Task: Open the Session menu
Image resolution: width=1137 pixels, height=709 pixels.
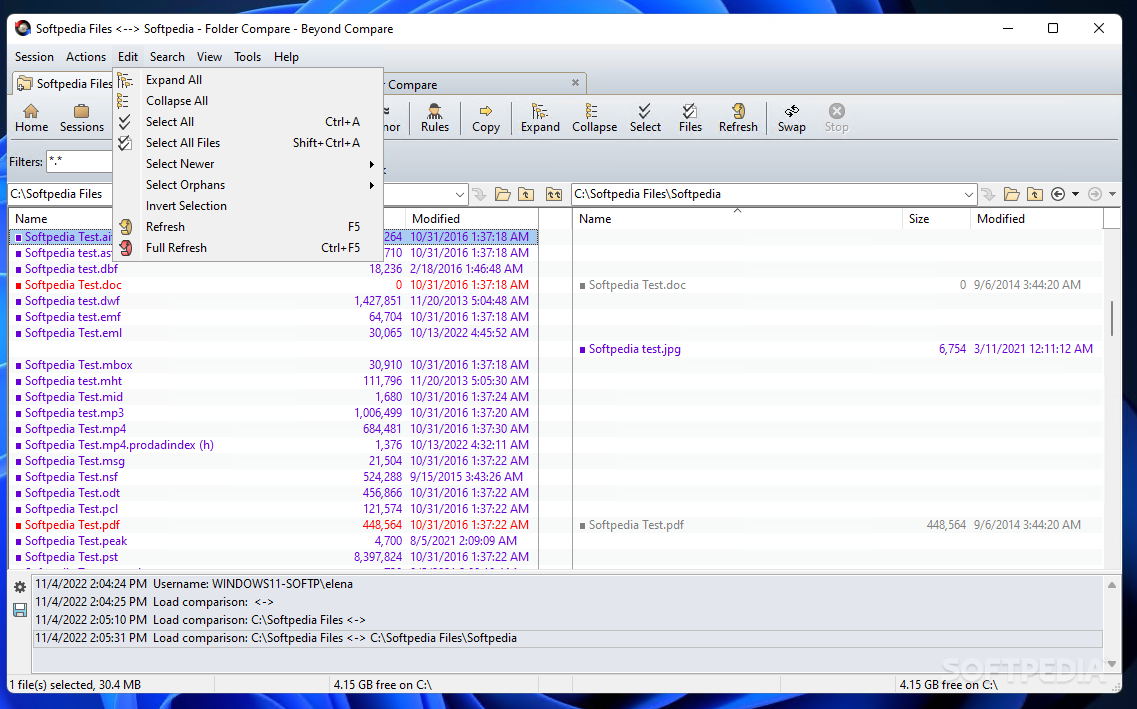Action: point(34,57)
